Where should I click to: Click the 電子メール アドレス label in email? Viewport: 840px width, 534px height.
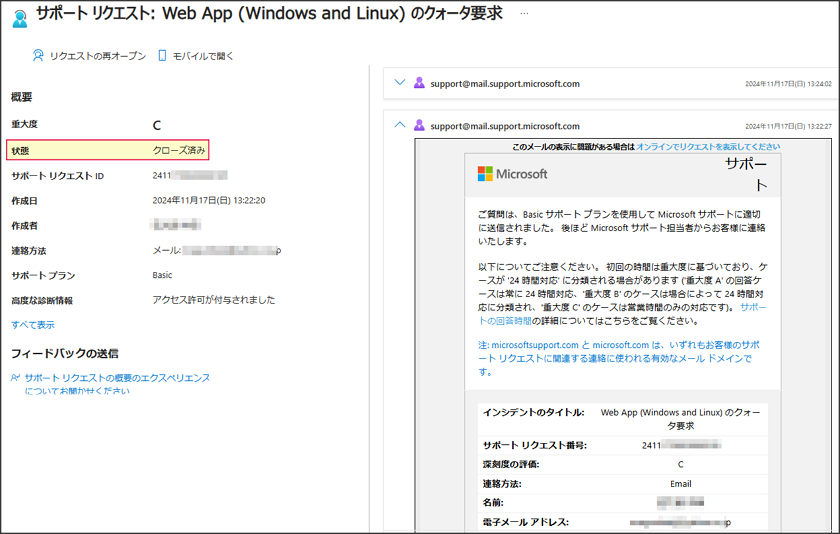coord(526,522)
